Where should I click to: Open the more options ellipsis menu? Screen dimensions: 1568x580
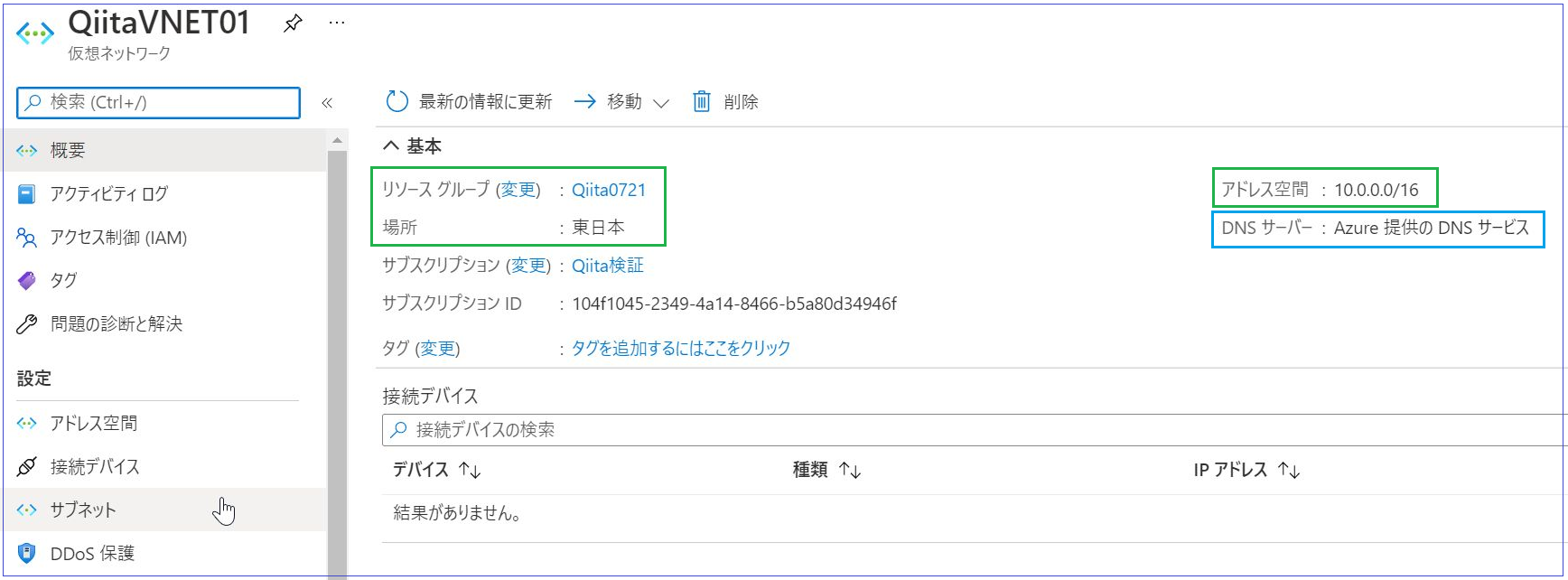(x=337, y=23)
